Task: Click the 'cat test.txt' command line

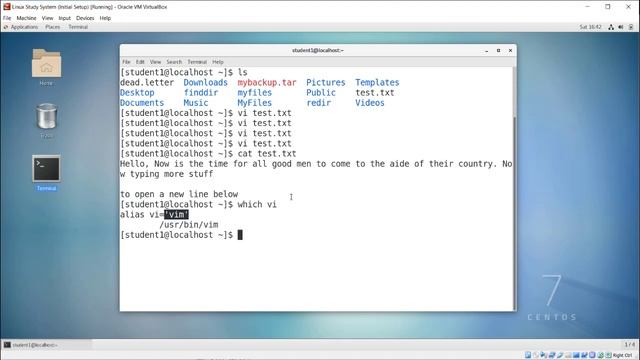Action: click(x=267, y=154)
